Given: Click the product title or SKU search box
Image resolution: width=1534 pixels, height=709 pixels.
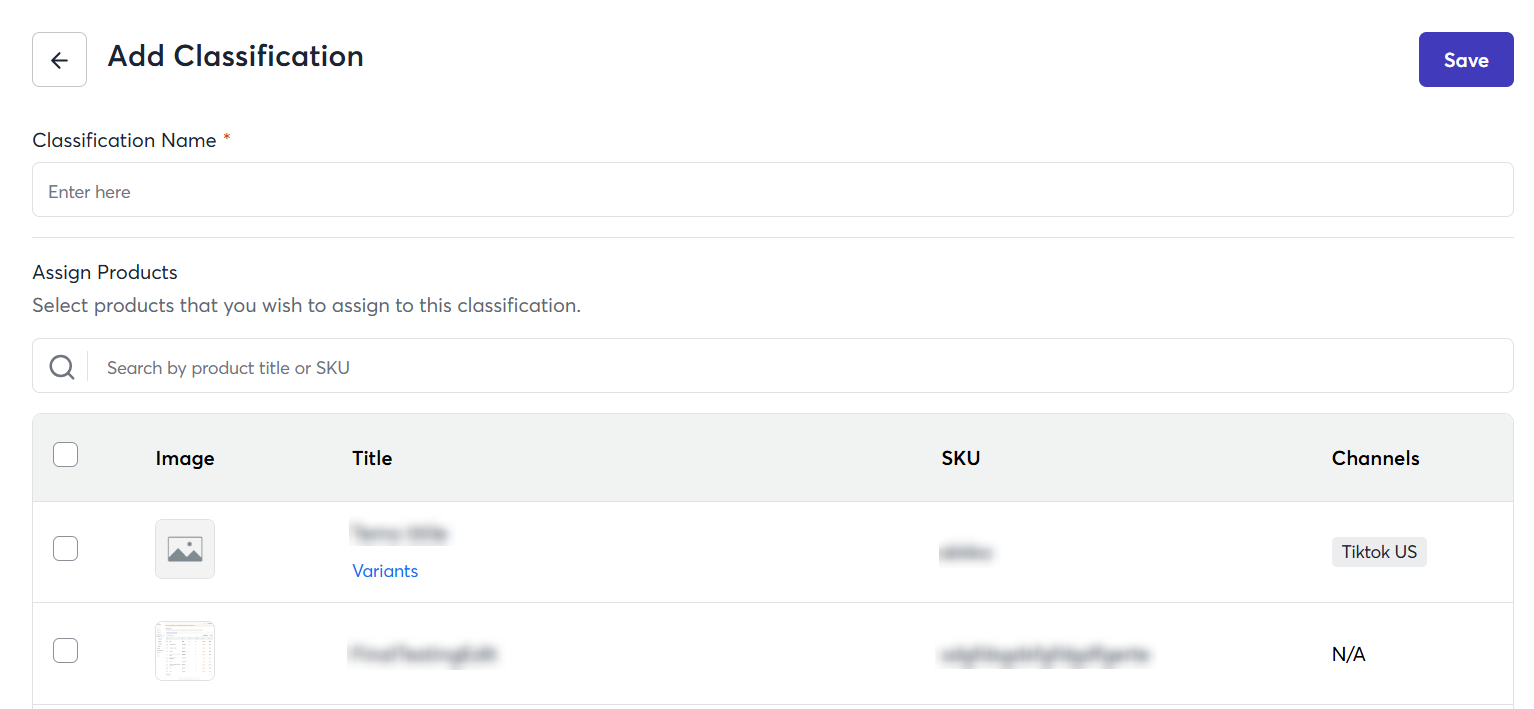Looking at the screenshot, I should [800, 367].
